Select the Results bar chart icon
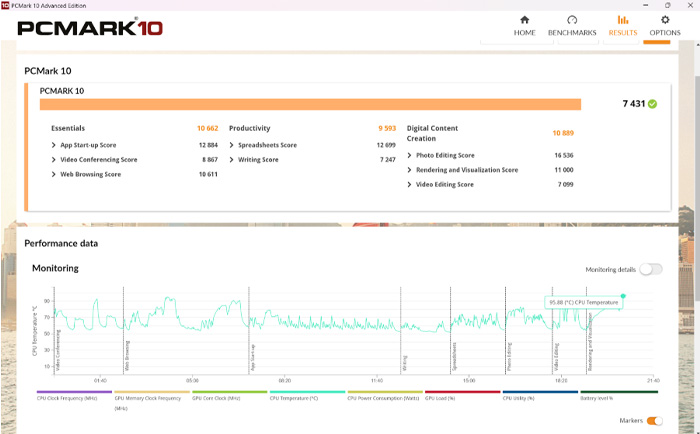Image resolution: width=700 pixels, height=434 pixels. pyautogui.click(x=623, y=20)
